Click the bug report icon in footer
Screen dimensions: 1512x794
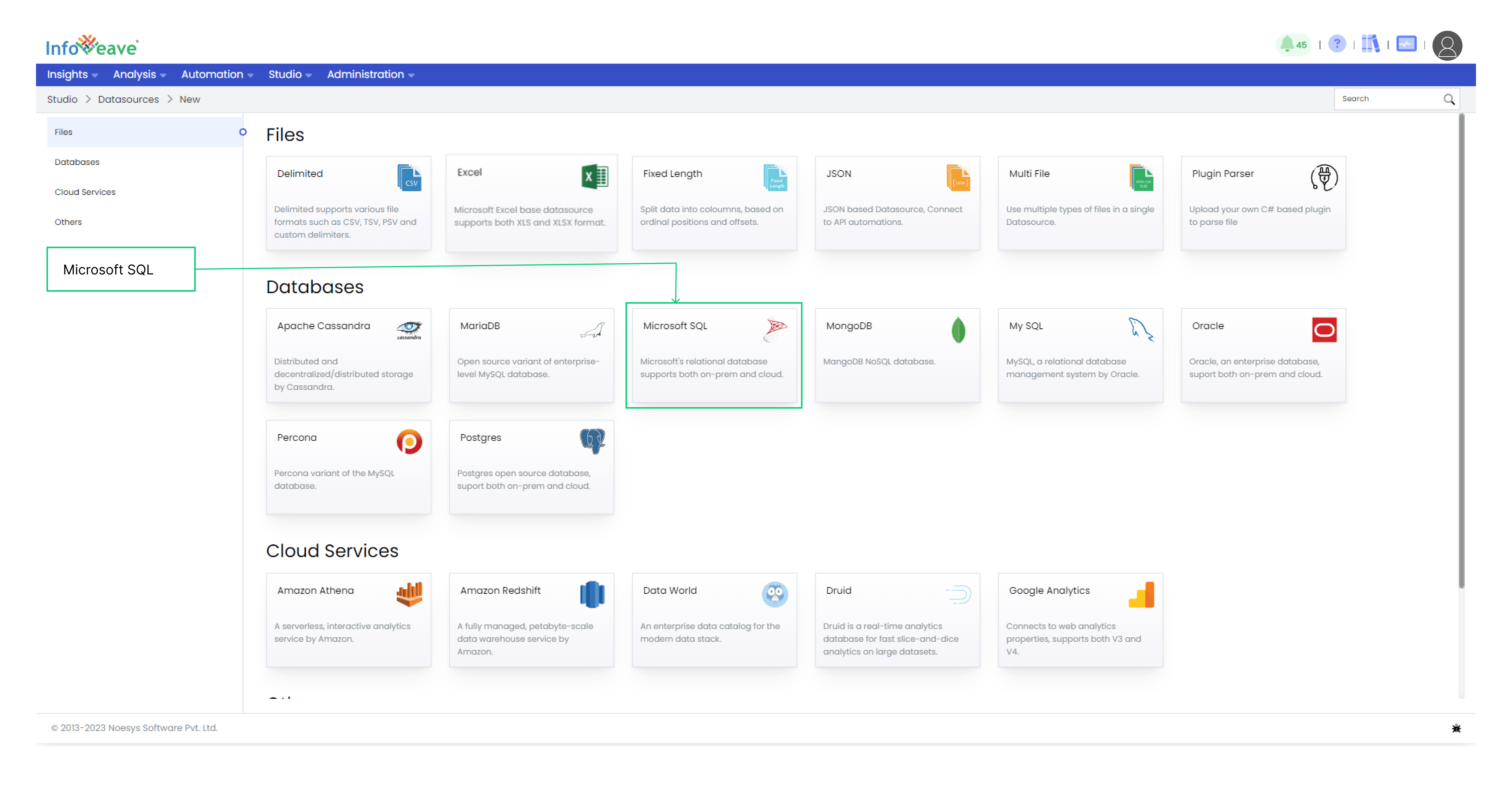click(1456, 728)
